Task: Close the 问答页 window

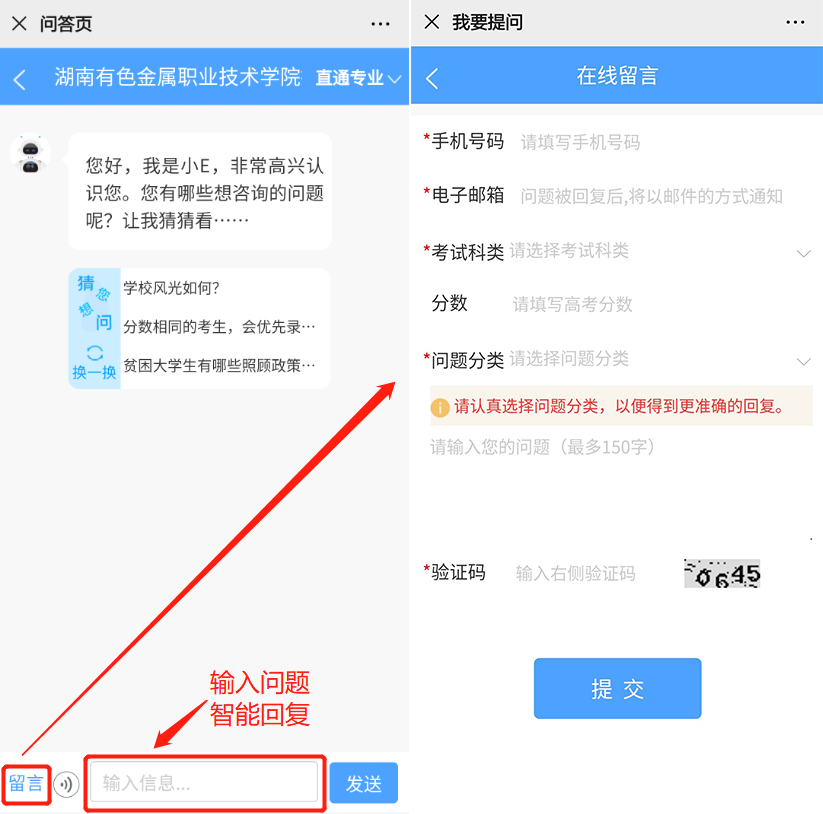Action: tap(19, 24)
